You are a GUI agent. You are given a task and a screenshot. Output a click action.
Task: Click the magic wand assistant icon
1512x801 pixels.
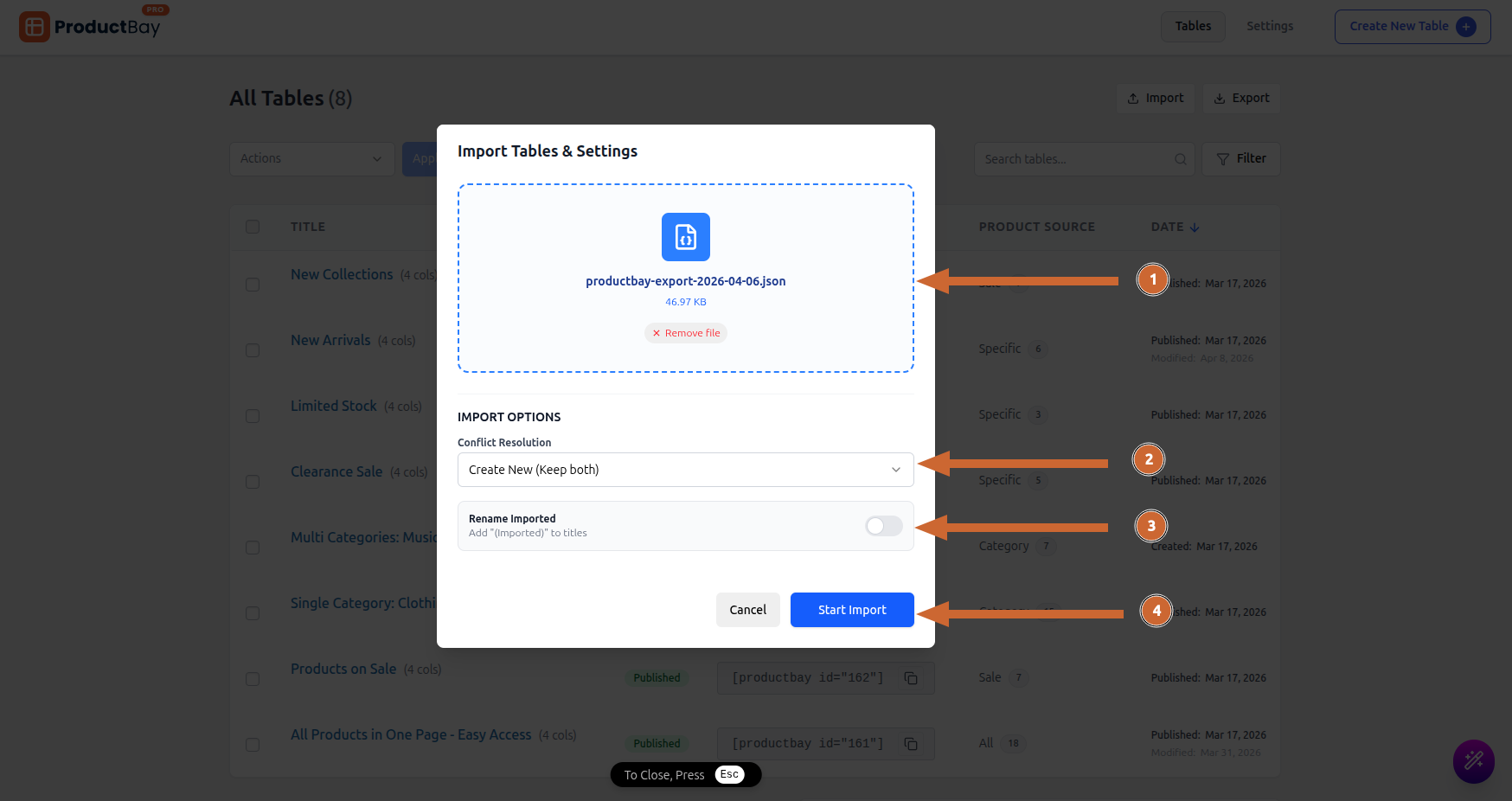pos(1473,761)
